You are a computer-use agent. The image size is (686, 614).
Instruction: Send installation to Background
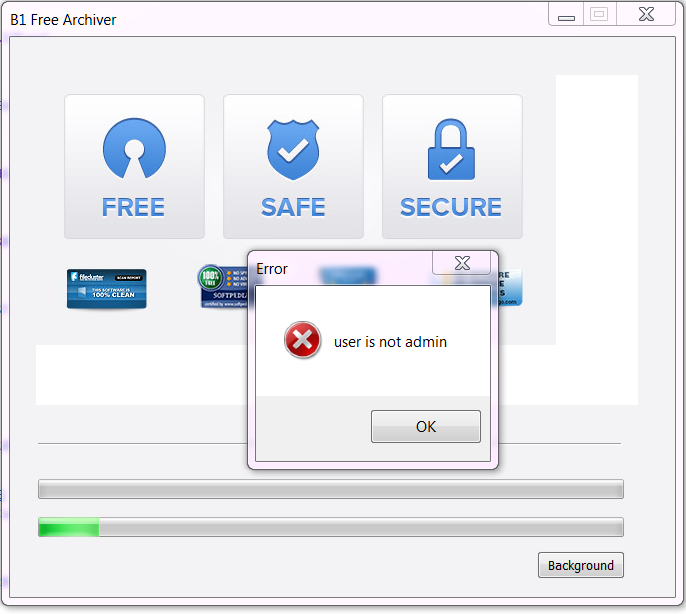[x=581, y=565]
